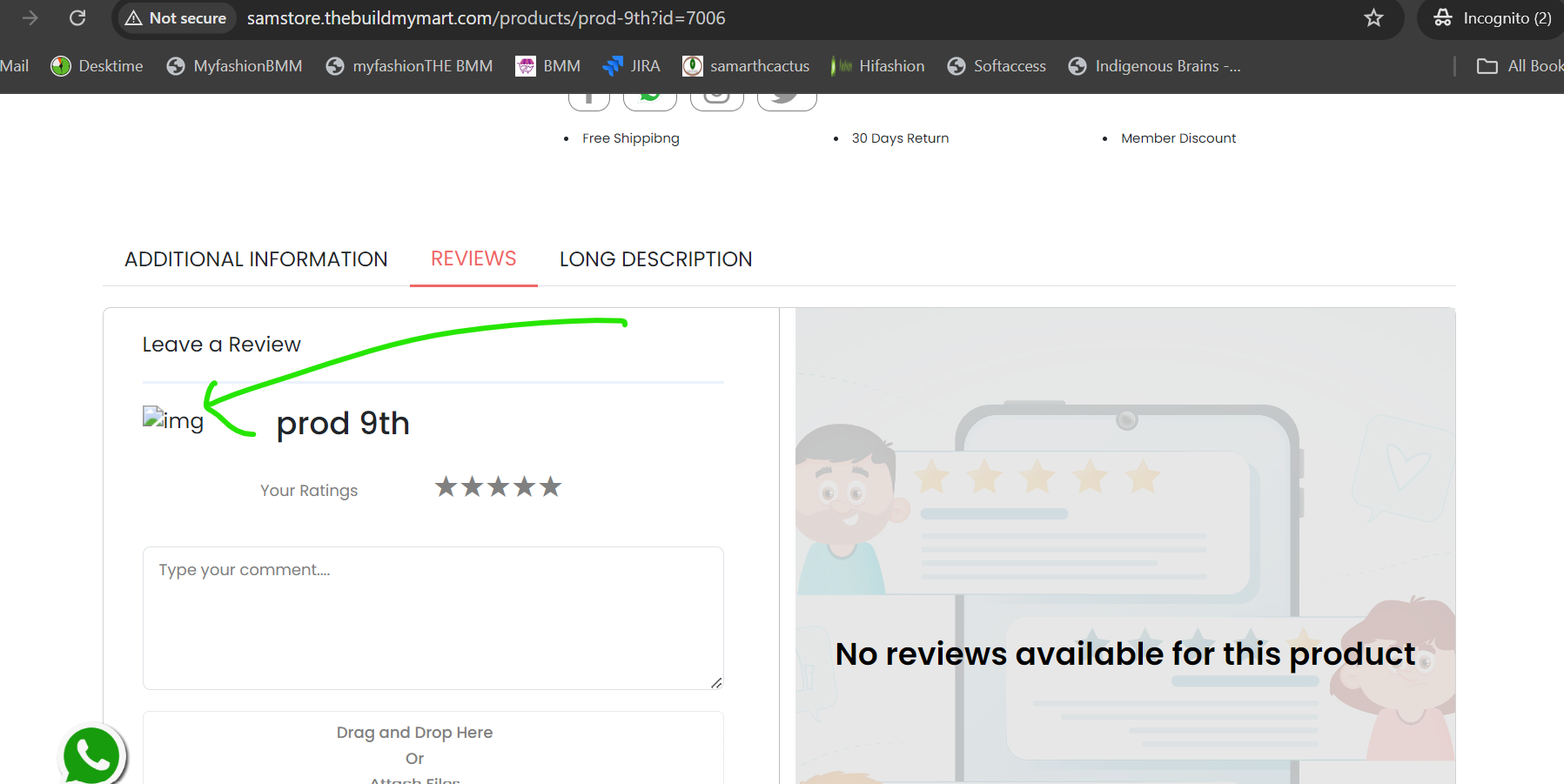This screenshot has height=784, width=1564.
Task: Rate four stars using the fourth star
Action: tap(525, 486)
